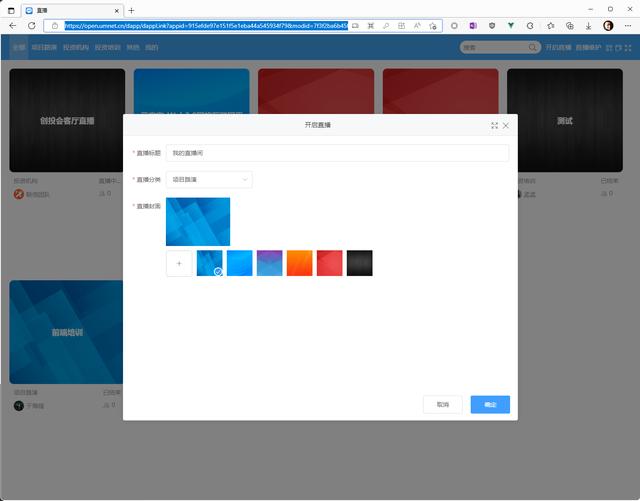Select the red cover swatch

329,263
